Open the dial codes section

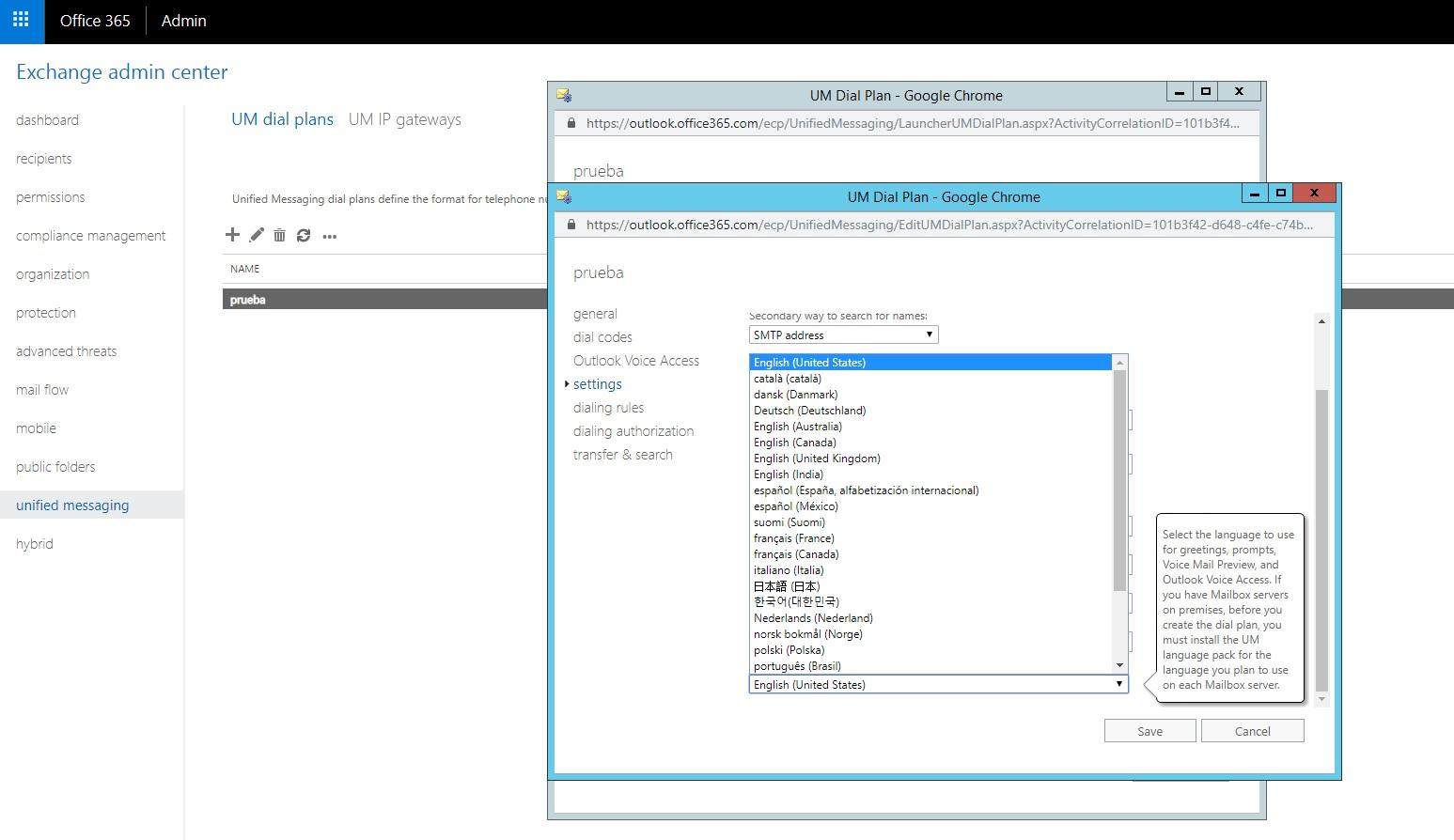coord(602,337)
